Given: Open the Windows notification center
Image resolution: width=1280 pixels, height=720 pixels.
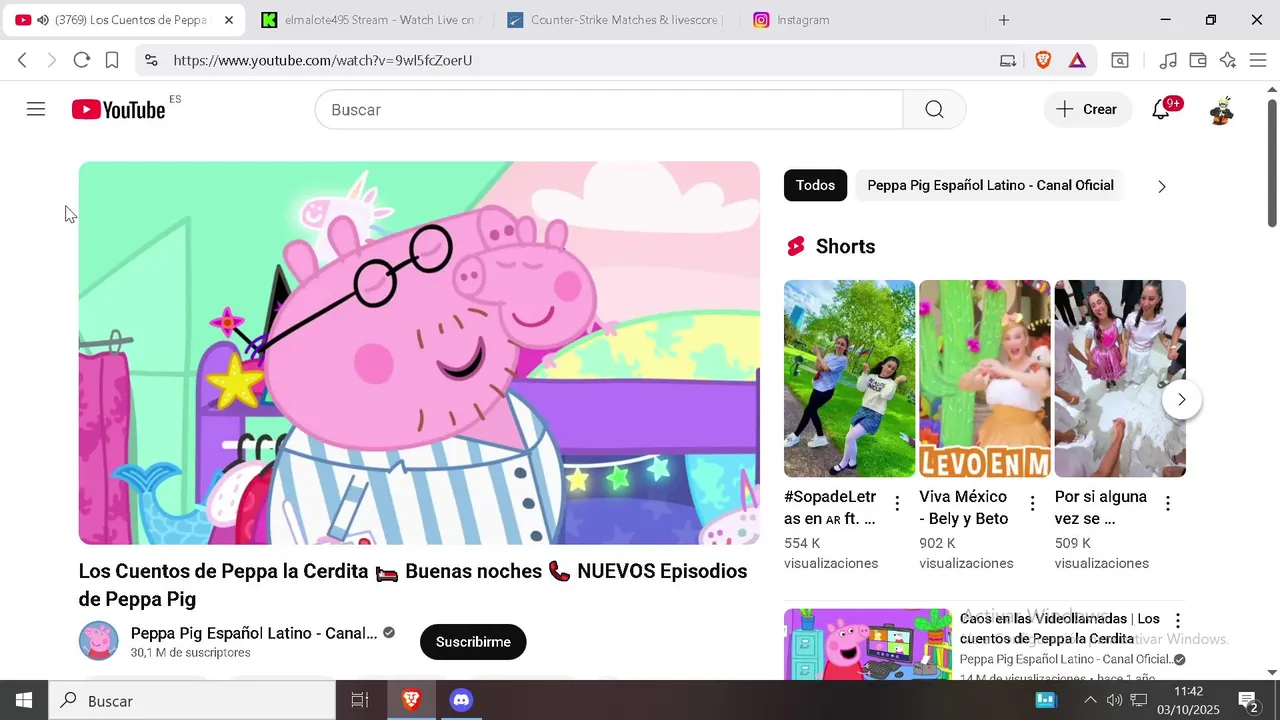Looking at the screenshot, I should (x=1249, y=700).
